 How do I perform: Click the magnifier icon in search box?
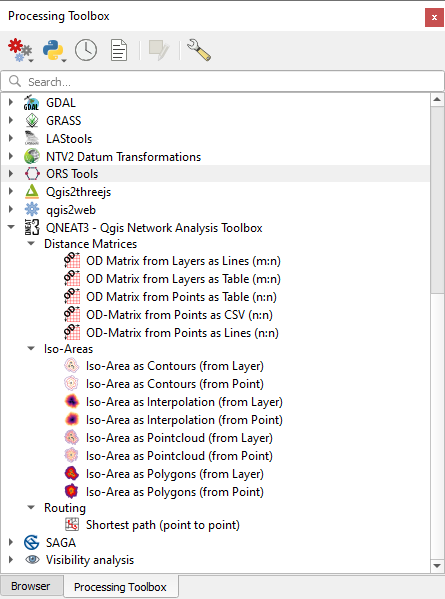pos(15,81)
